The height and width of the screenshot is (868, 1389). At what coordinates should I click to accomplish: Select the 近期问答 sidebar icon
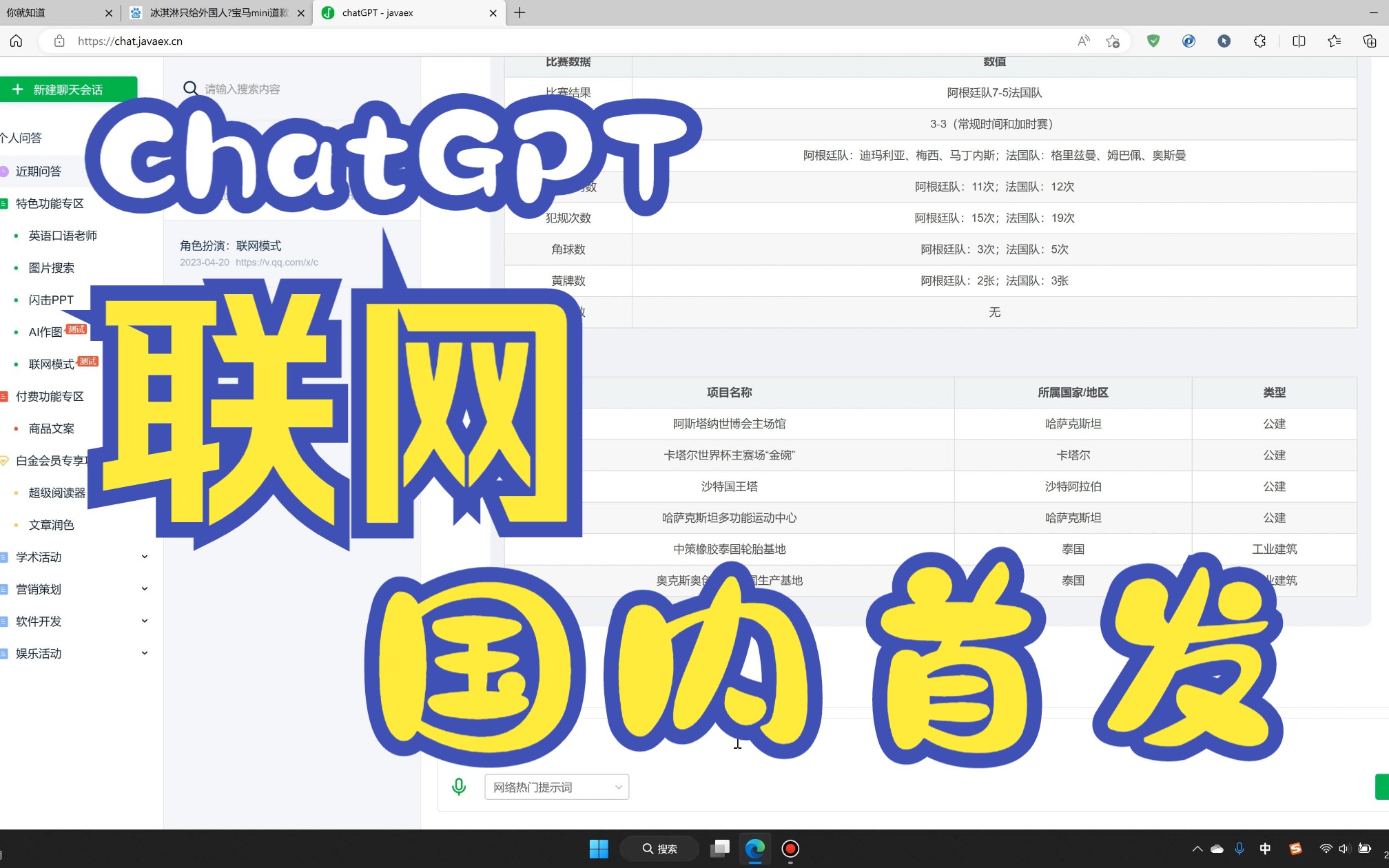[x=3, y=171]
